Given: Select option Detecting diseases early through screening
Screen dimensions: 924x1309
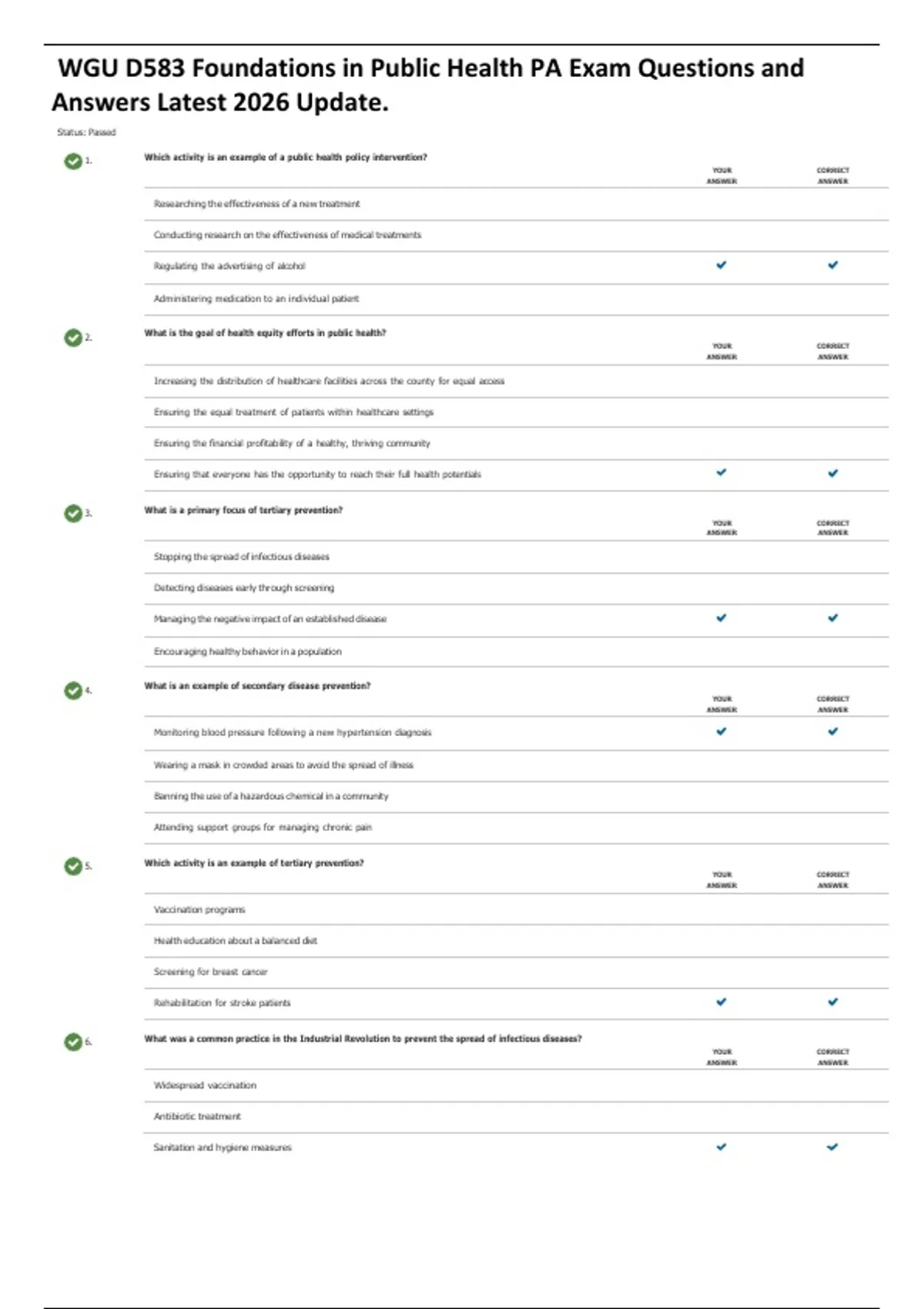Looking at the screenshot, I should [x=244, y=588].
